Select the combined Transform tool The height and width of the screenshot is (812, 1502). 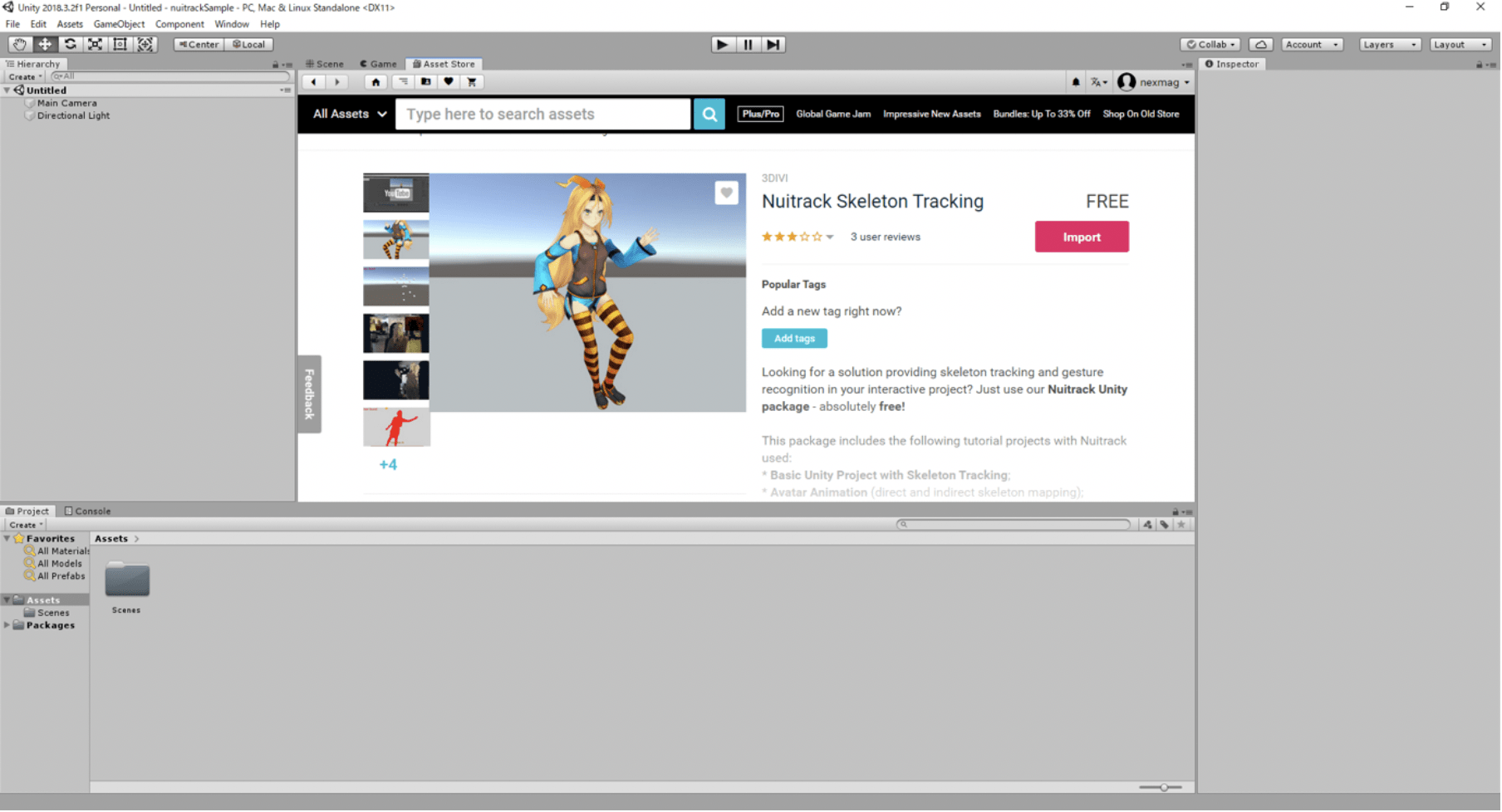pos(145,45)
